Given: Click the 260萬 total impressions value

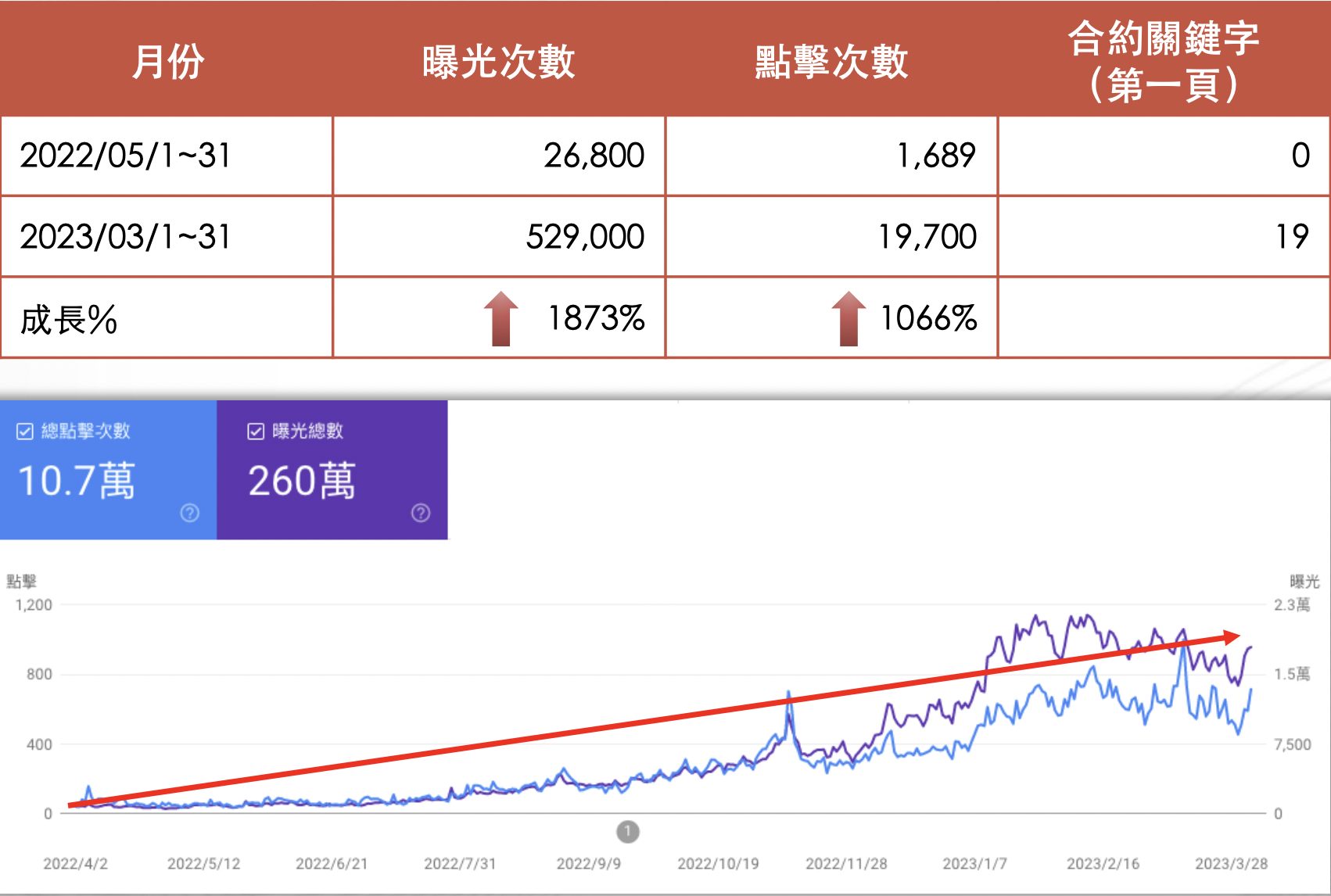Looking at the screenshot, I should click(302, 480).
